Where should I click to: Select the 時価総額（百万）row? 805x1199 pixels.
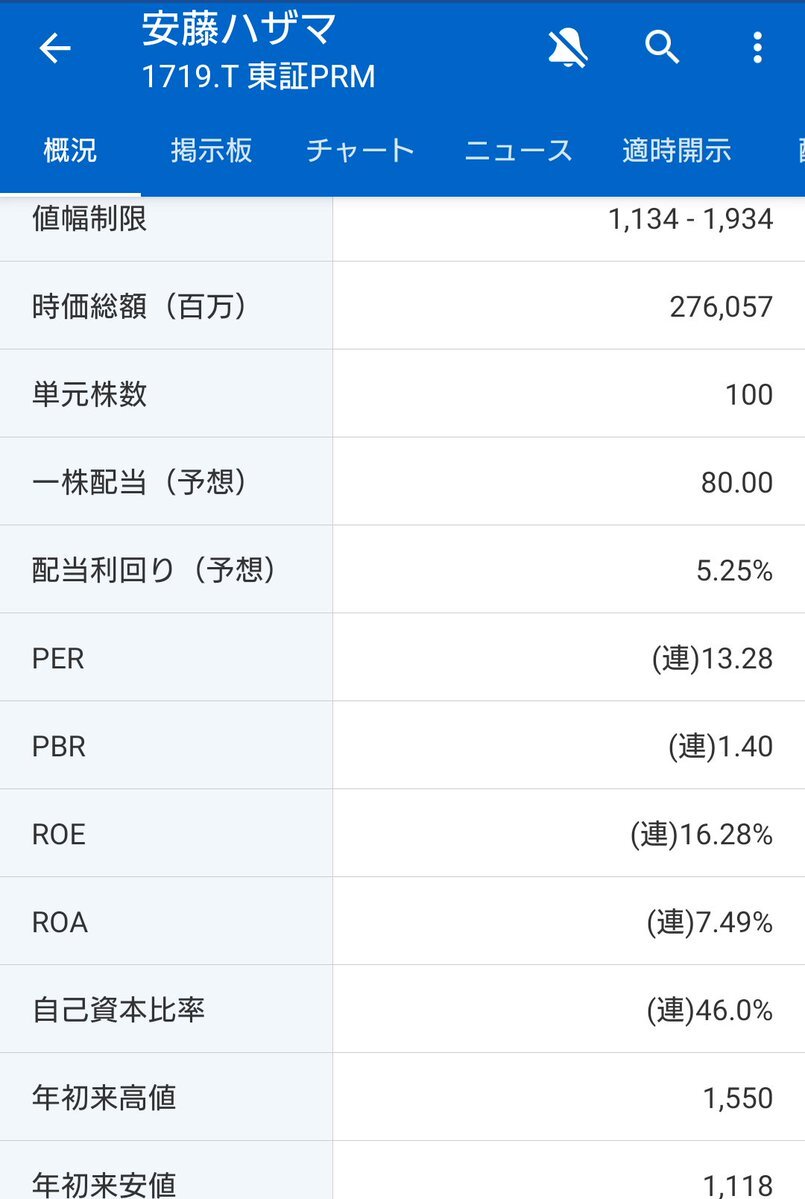[x=402, y=306]
